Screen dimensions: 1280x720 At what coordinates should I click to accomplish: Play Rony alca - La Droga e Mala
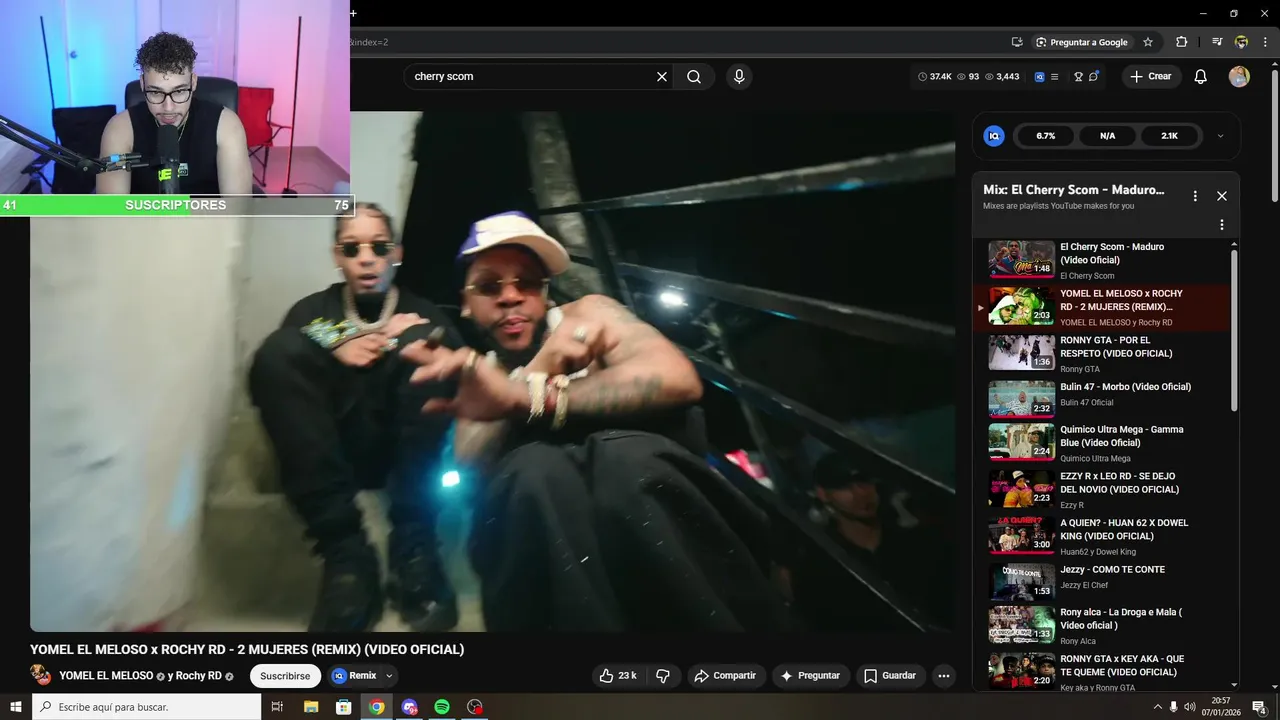pyautogui.click(x=1105, y=626)
